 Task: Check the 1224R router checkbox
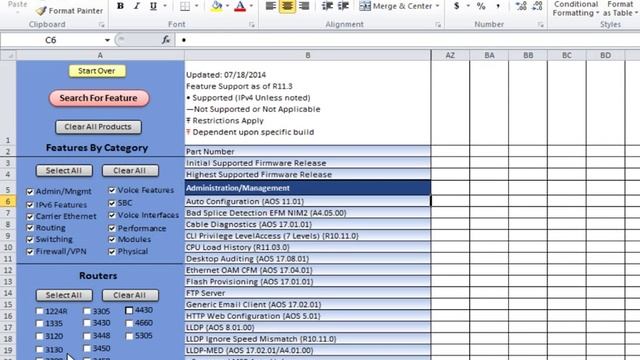40,311
